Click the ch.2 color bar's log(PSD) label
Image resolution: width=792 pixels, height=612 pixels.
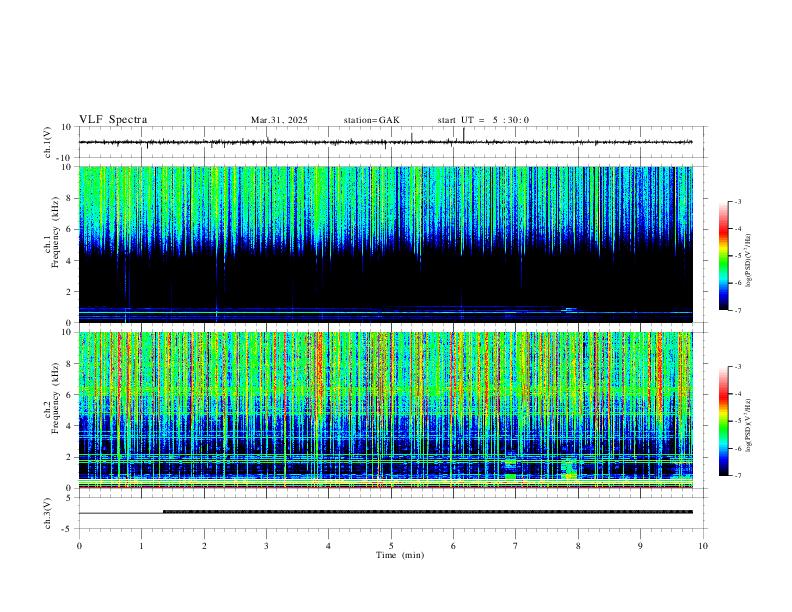[749, 425]
